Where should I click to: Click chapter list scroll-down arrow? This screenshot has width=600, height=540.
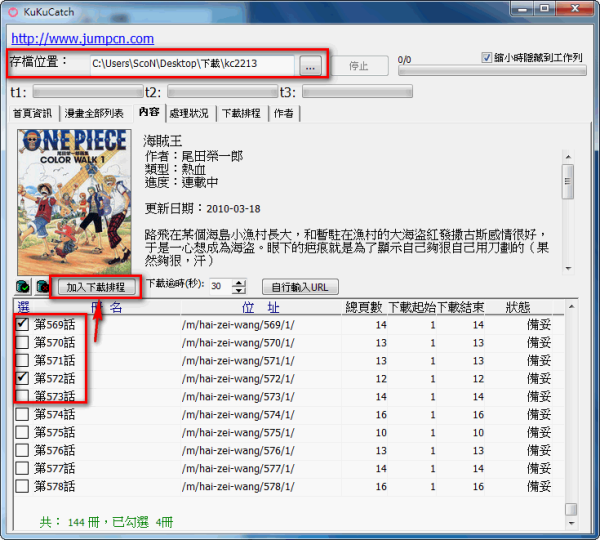click(571, 523)
